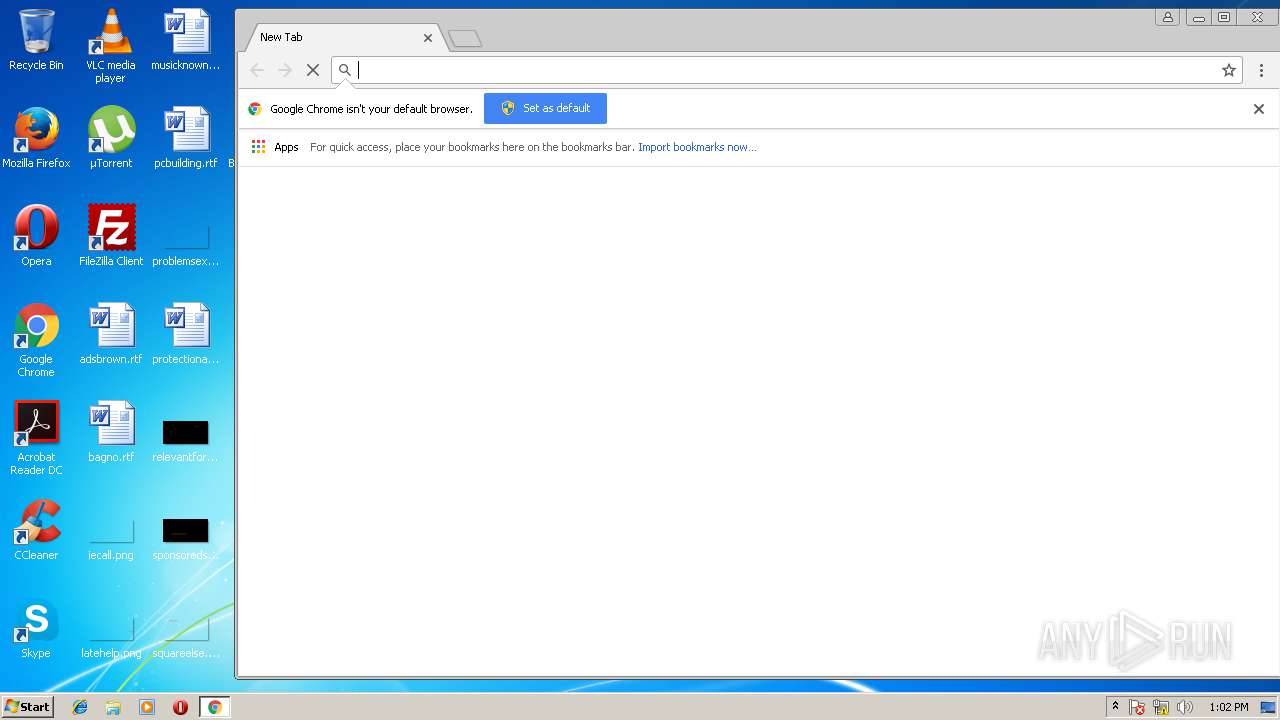Open Opera from the taskbar

tap(180, 707)
